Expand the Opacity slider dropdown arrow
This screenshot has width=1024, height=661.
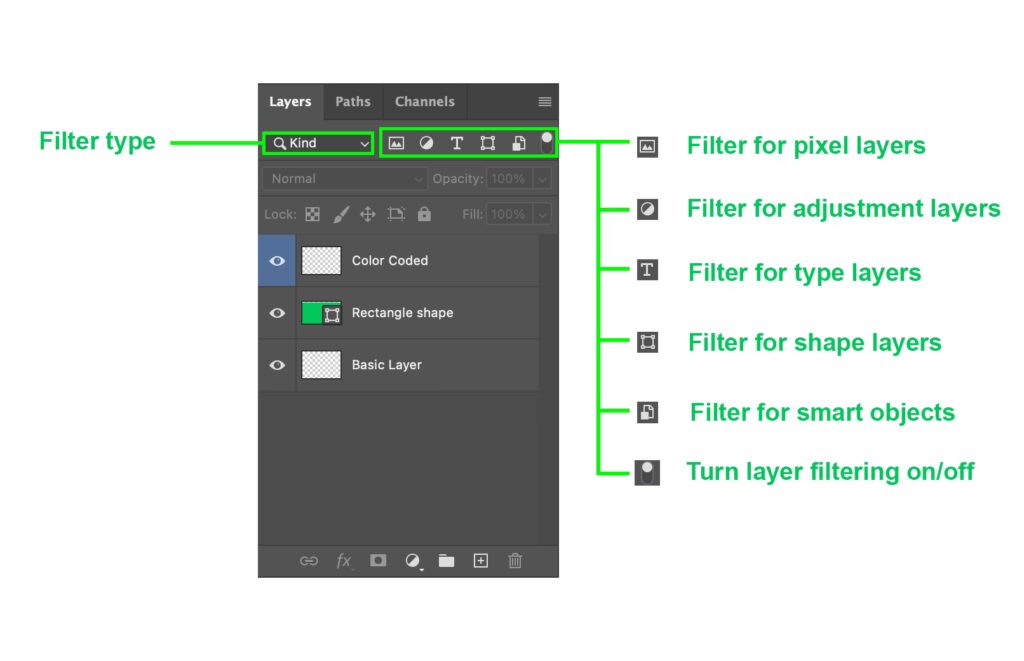[x=541, y=179]
